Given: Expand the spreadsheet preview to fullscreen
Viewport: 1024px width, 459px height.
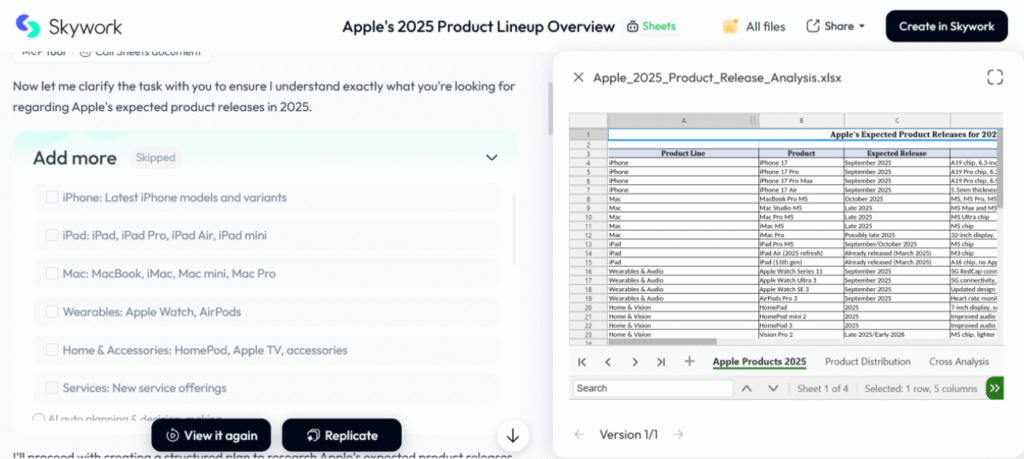Looking at the screenshot, I should (994, 77).
